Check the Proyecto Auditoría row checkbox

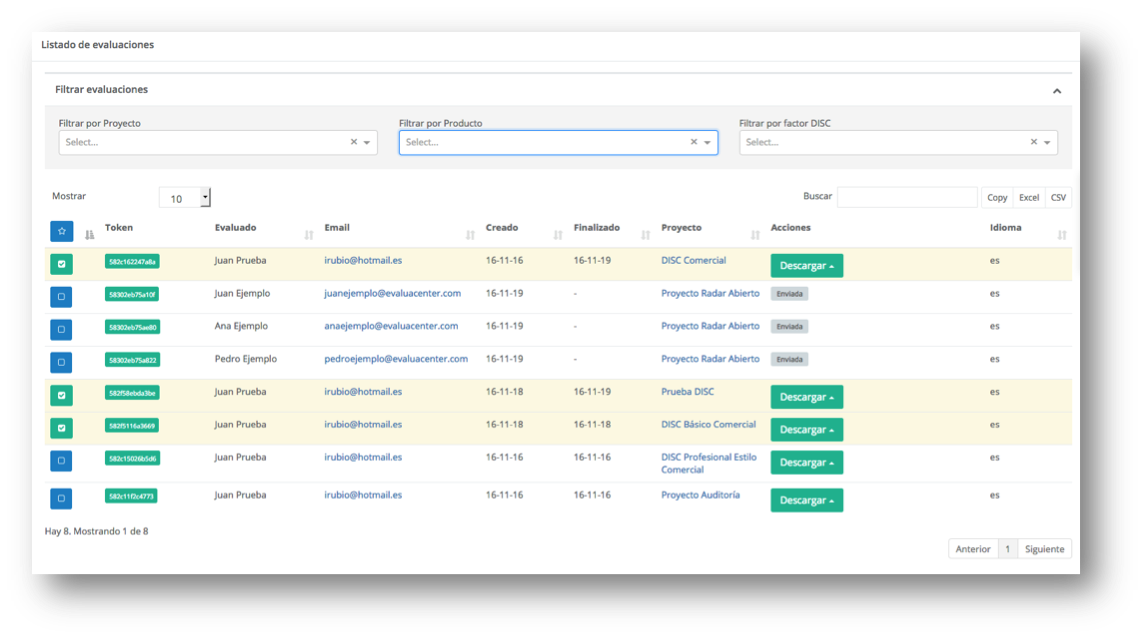[x=61, y=499]
